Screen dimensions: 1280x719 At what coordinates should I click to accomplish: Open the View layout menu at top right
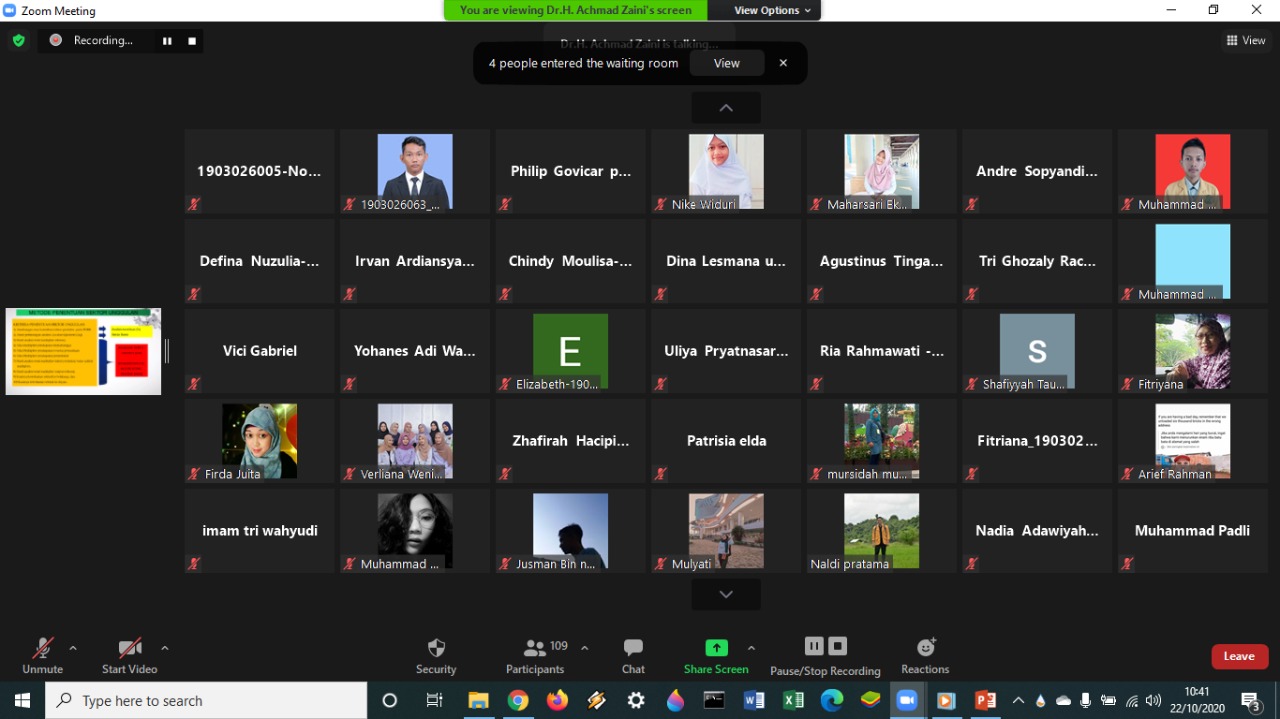pyautogui.click(x=1246, y=41)
